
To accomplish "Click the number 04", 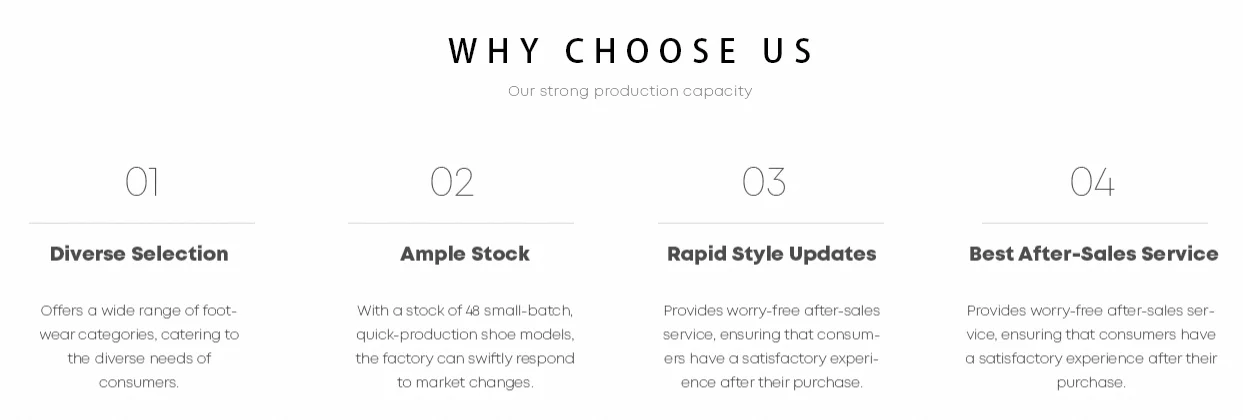I will pos(1092,182).
